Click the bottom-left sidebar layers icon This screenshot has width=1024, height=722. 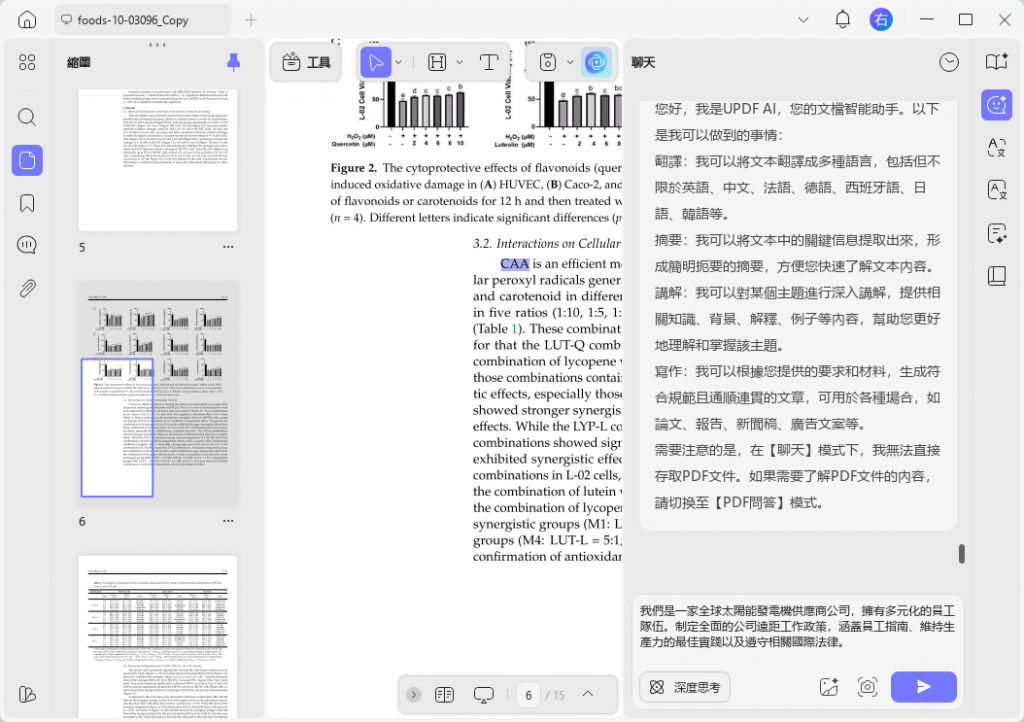pyautogui.click(x=27, y=694)
